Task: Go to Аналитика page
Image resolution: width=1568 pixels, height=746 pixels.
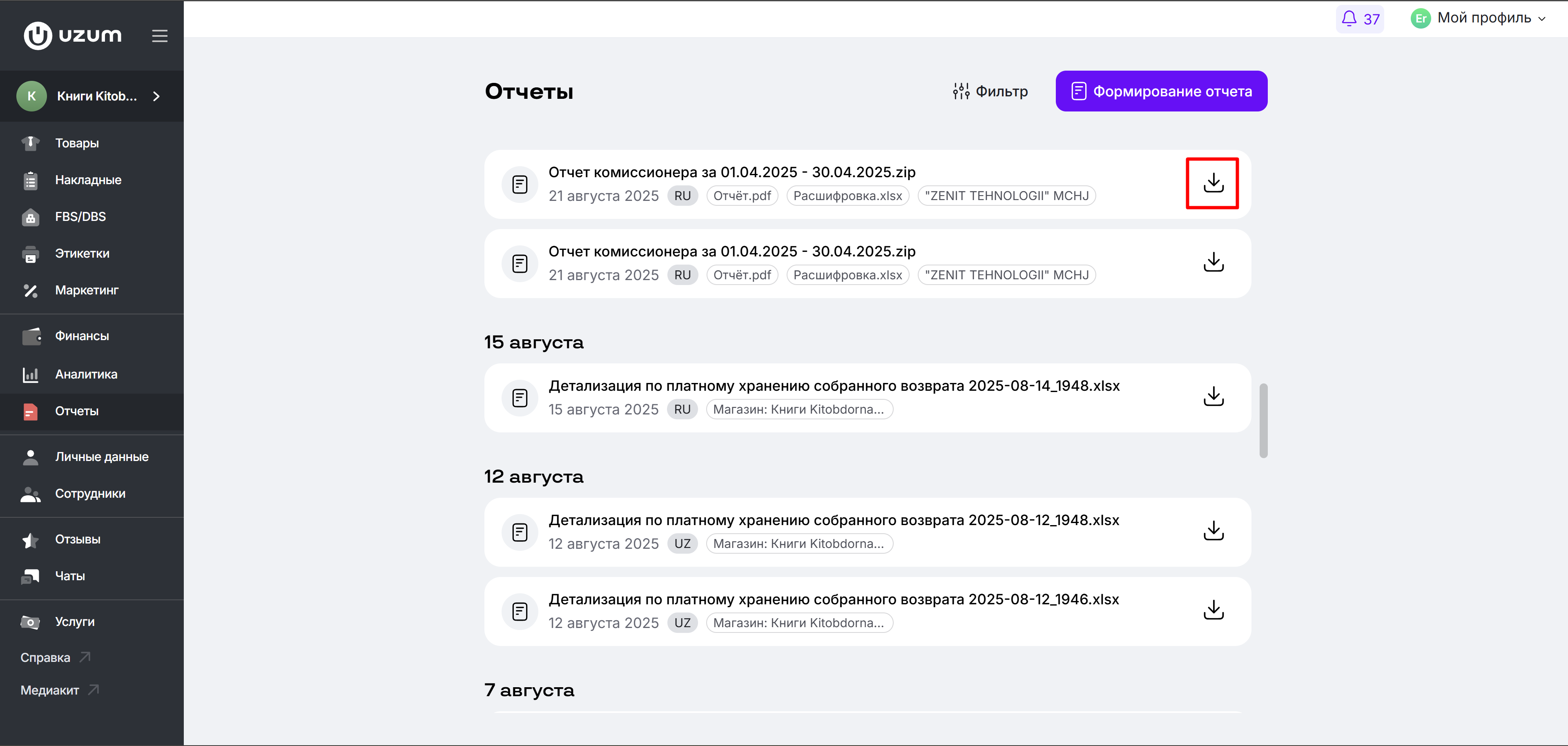Action: point(92,374)
